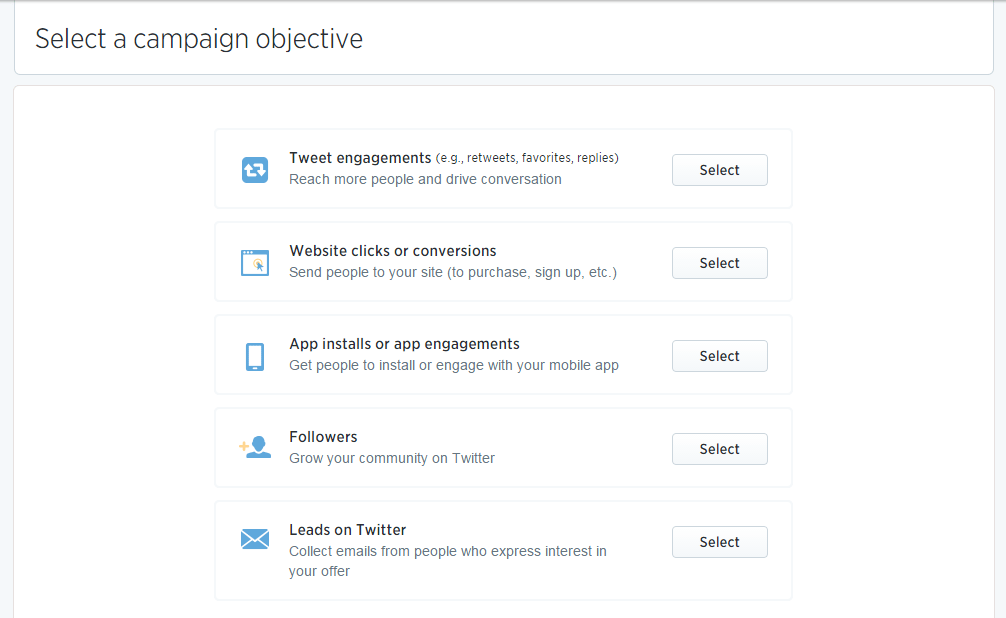Click 'Get people to install or engage' description
This screenshot has height=618, width=1006.
[454, 365]
